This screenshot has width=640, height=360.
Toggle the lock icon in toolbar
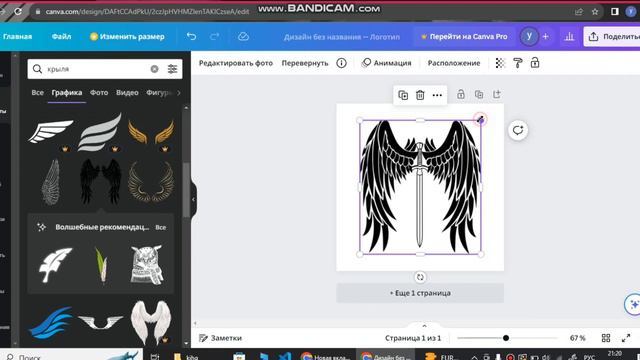tap(535, 63)
